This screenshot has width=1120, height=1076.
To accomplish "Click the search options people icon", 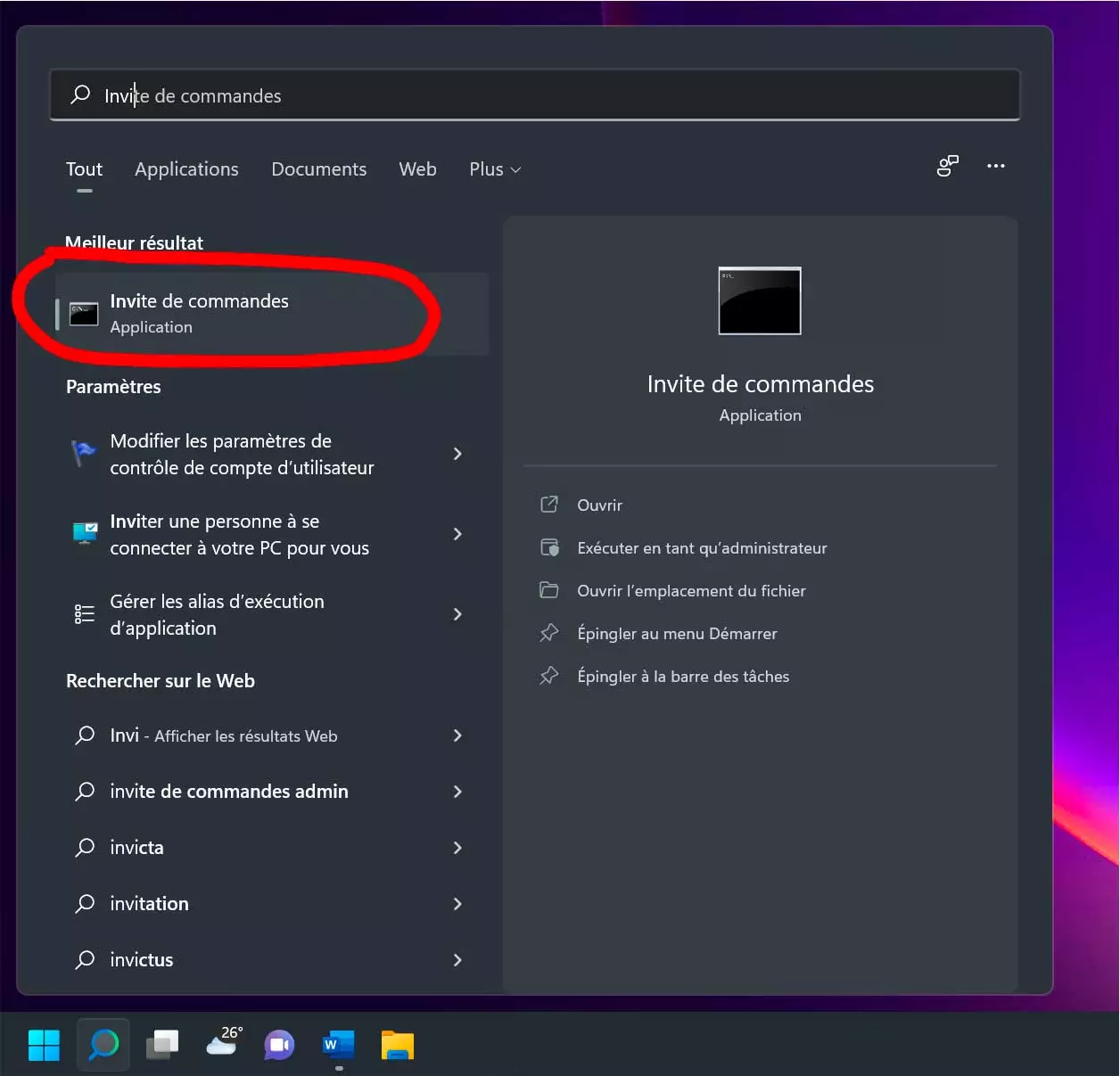I will click(947, 167).
